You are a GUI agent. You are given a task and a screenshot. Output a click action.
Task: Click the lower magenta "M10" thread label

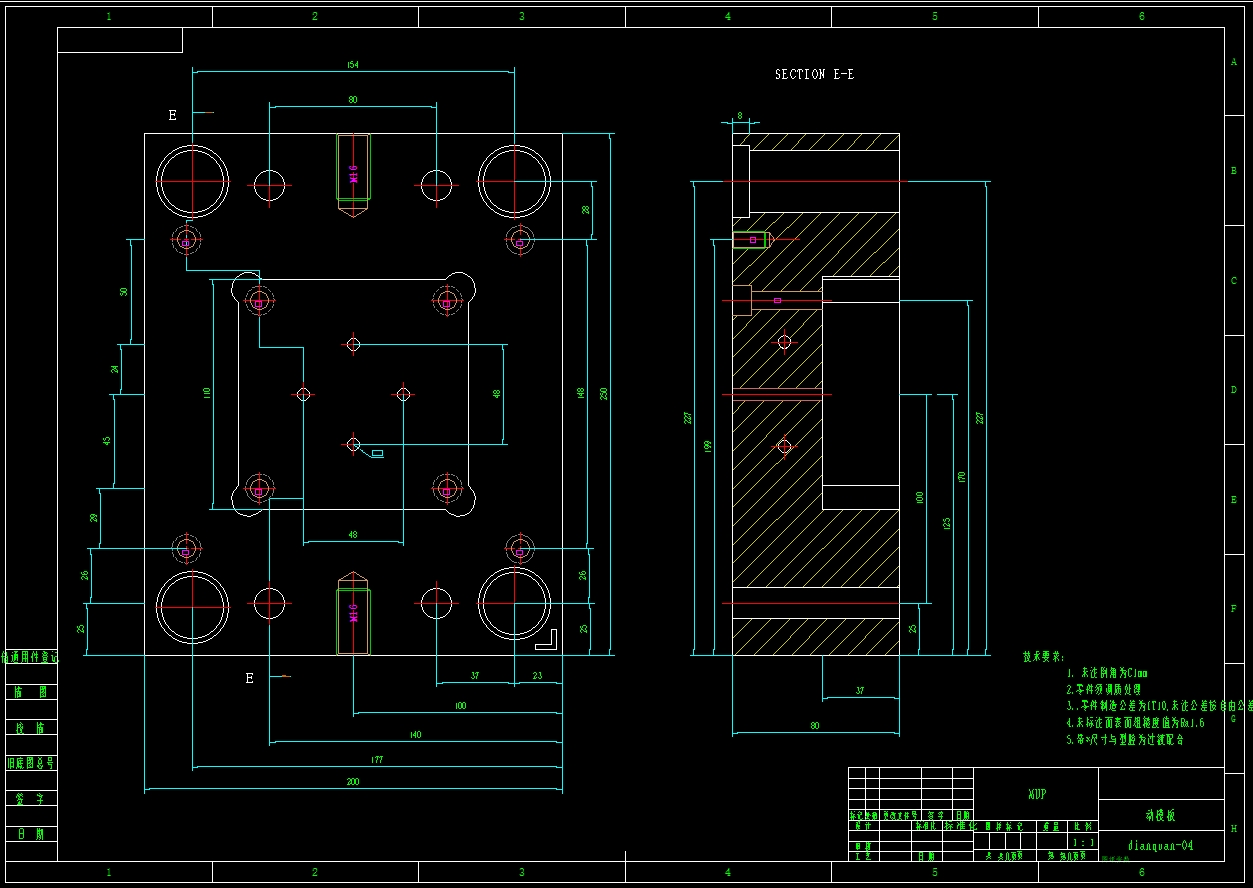point(353,612)
